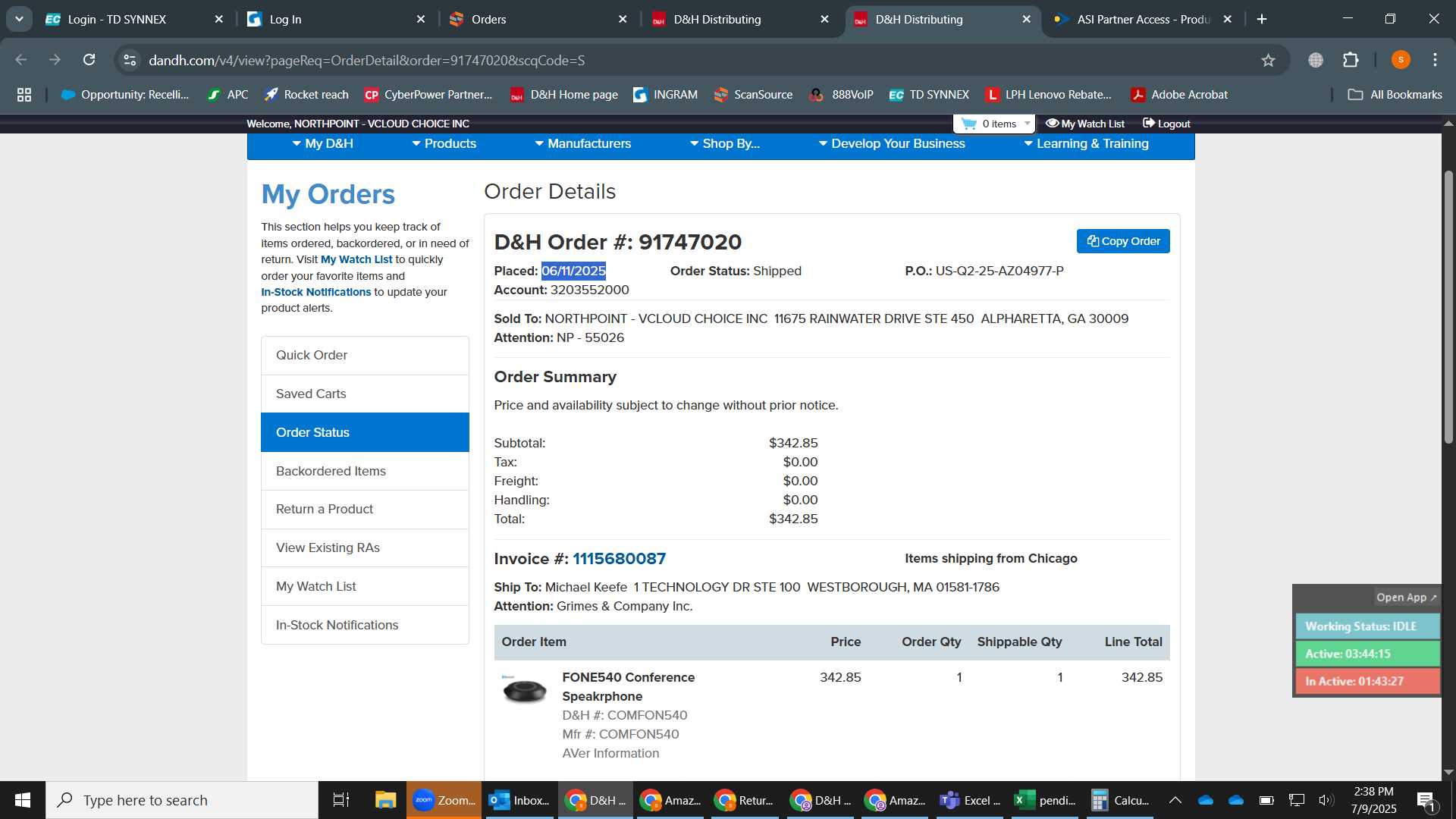Open the Chrome profile avatar
The image size is (1456, 819).
point(1401,60)
